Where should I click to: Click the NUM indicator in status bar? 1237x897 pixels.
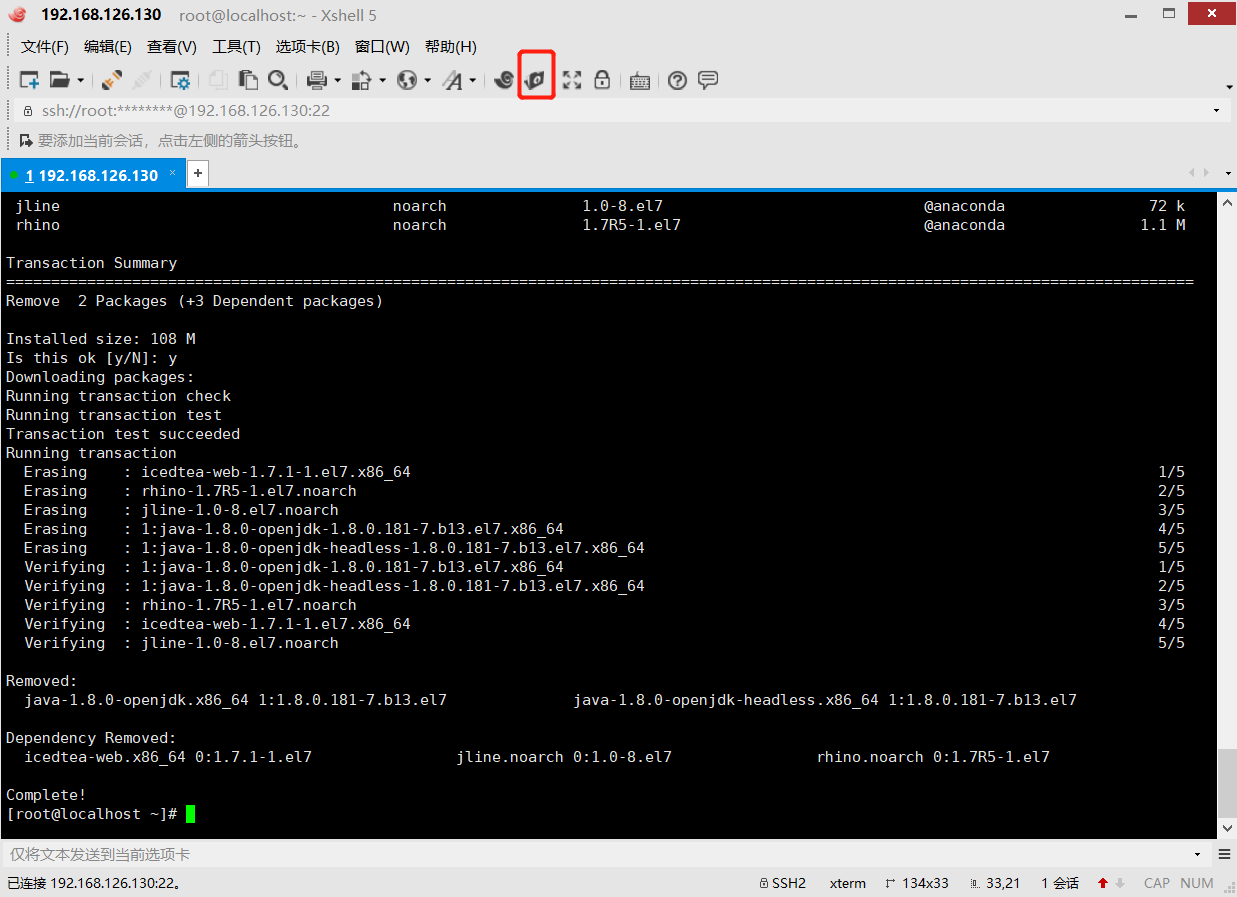click(1197, 883)
